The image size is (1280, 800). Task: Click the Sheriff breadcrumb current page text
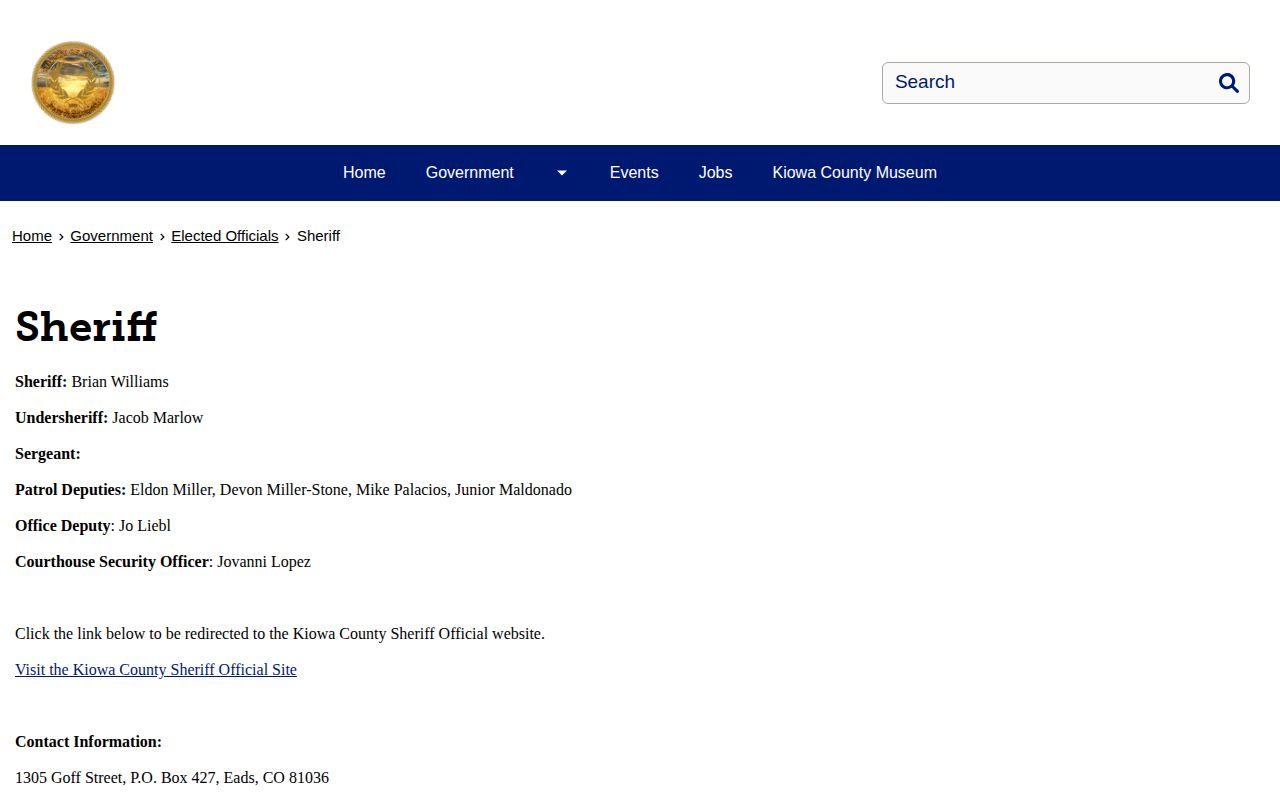319,236
